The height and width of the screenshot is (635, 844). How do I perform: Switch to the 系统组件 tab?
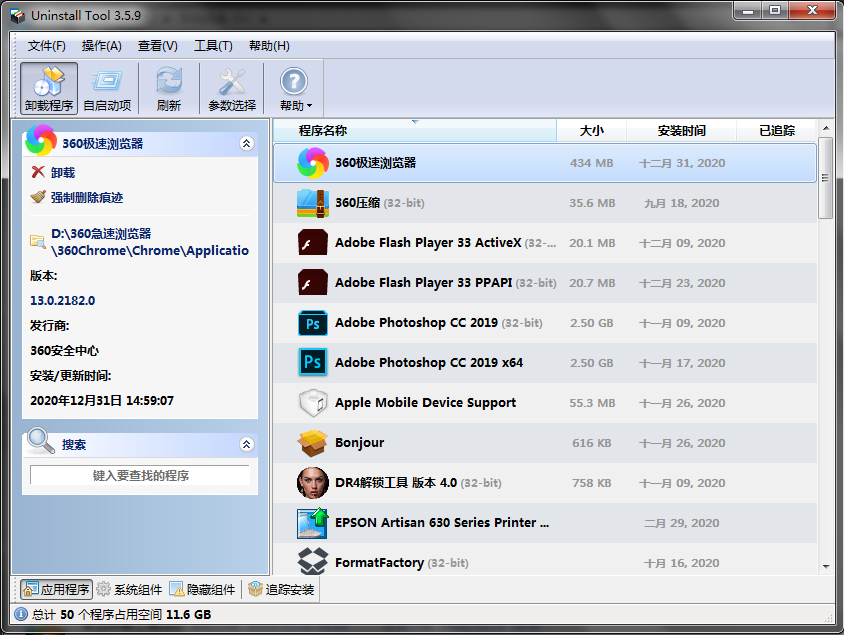click(129, 589)
